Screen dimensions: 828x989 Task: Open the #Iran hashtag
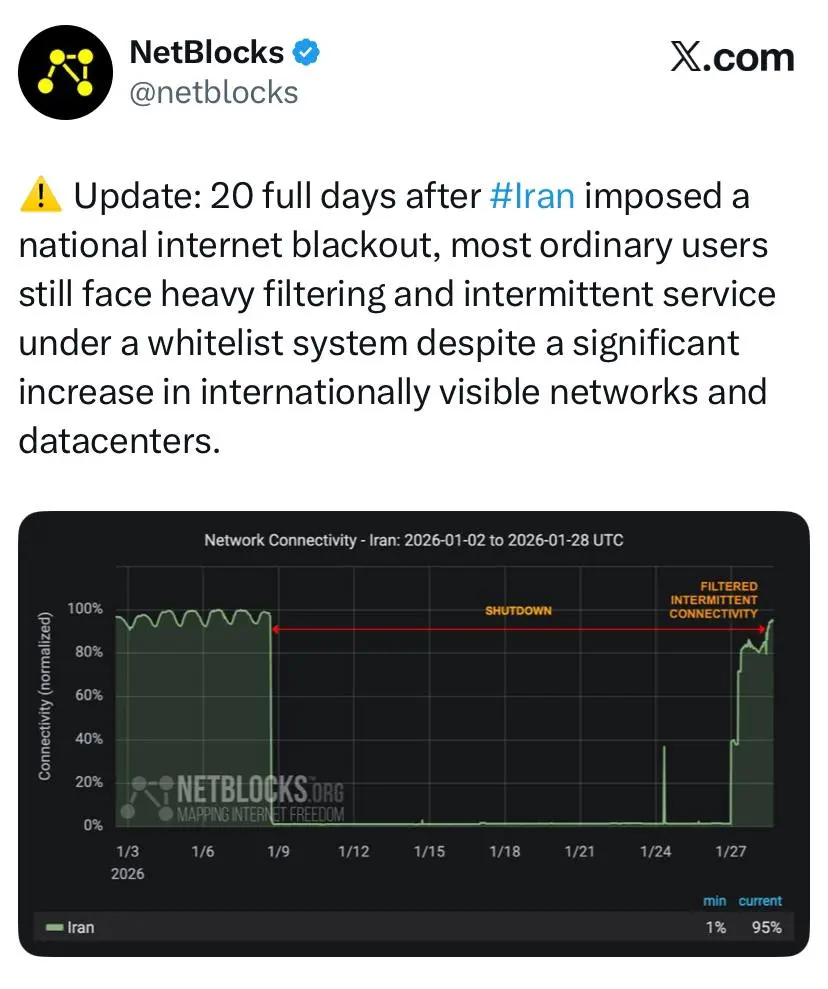coord(532,195)
